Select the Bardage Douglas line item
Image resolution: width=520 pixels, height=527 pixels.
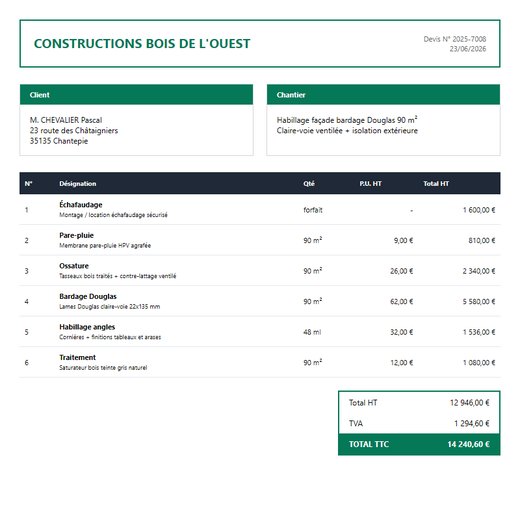click(x=260, y=301)
